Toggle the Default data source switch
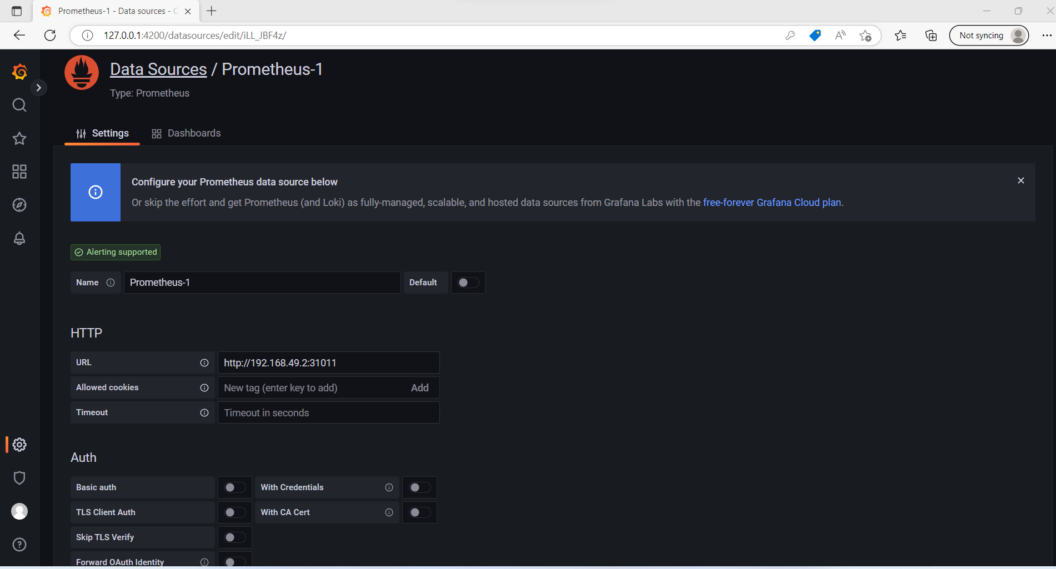The height and width of the screenshot is (569, 1056). tap(468, 283)
